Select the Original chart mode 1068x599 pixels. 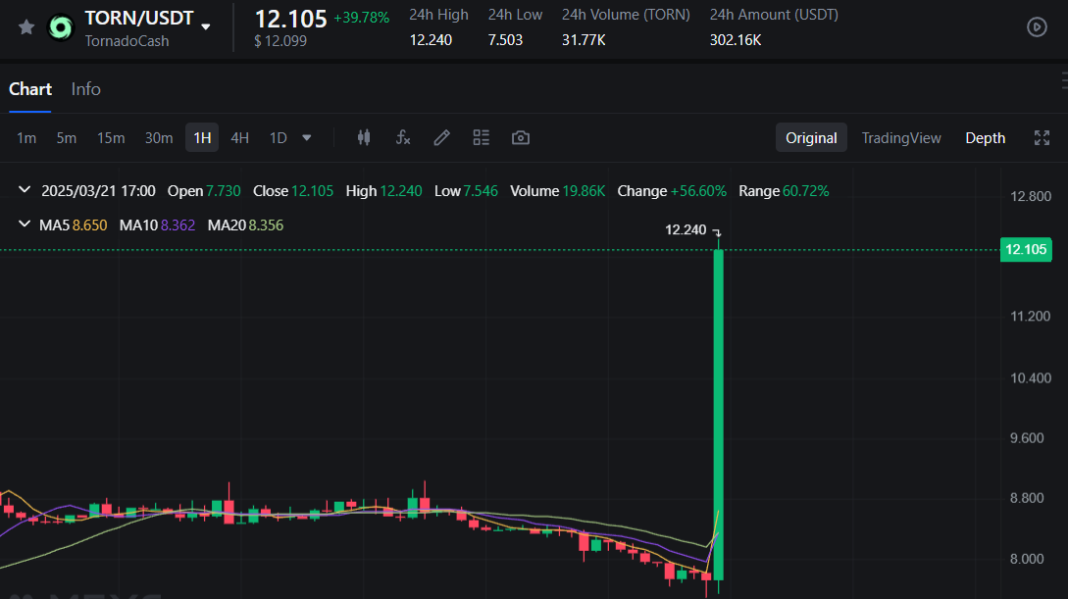click(x=811, y=138)
